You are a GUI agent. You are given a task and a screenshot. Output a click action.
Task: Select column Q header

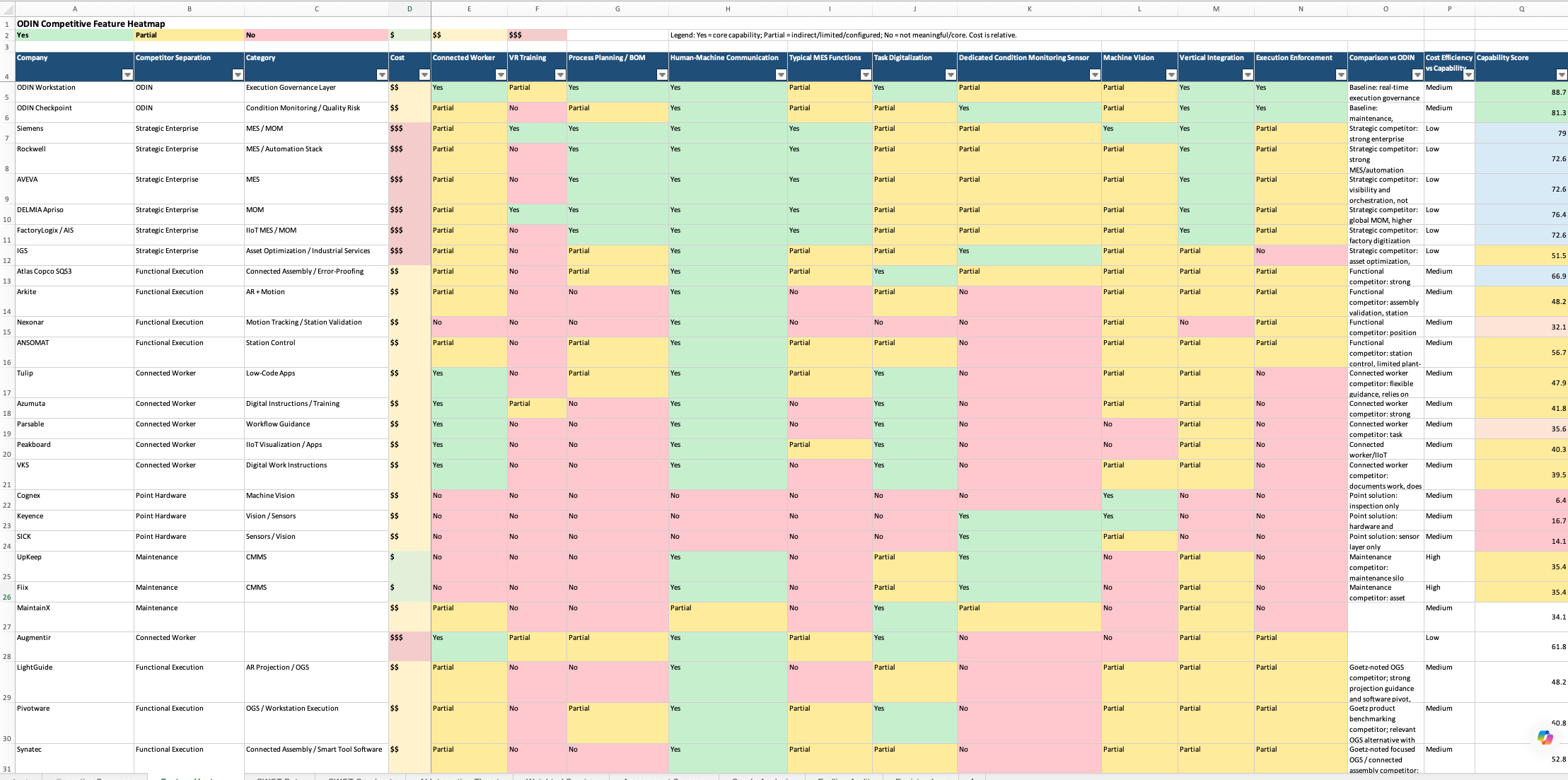click(1521, 9)
